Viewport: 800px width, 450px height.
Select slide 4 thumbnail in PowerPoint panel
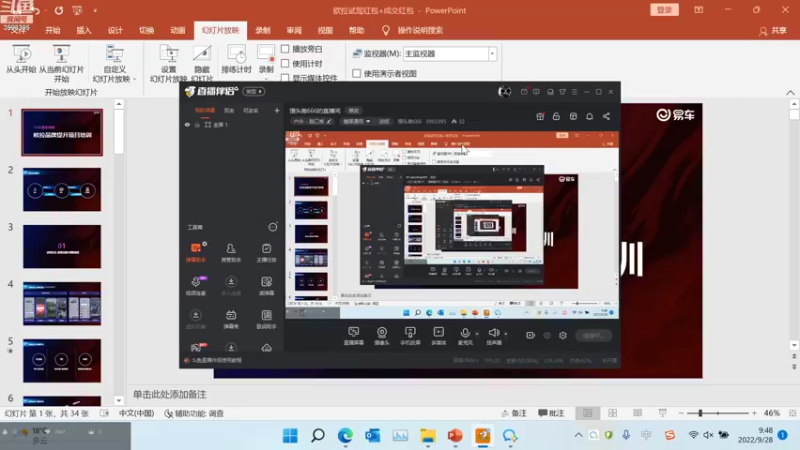[62, 304]
